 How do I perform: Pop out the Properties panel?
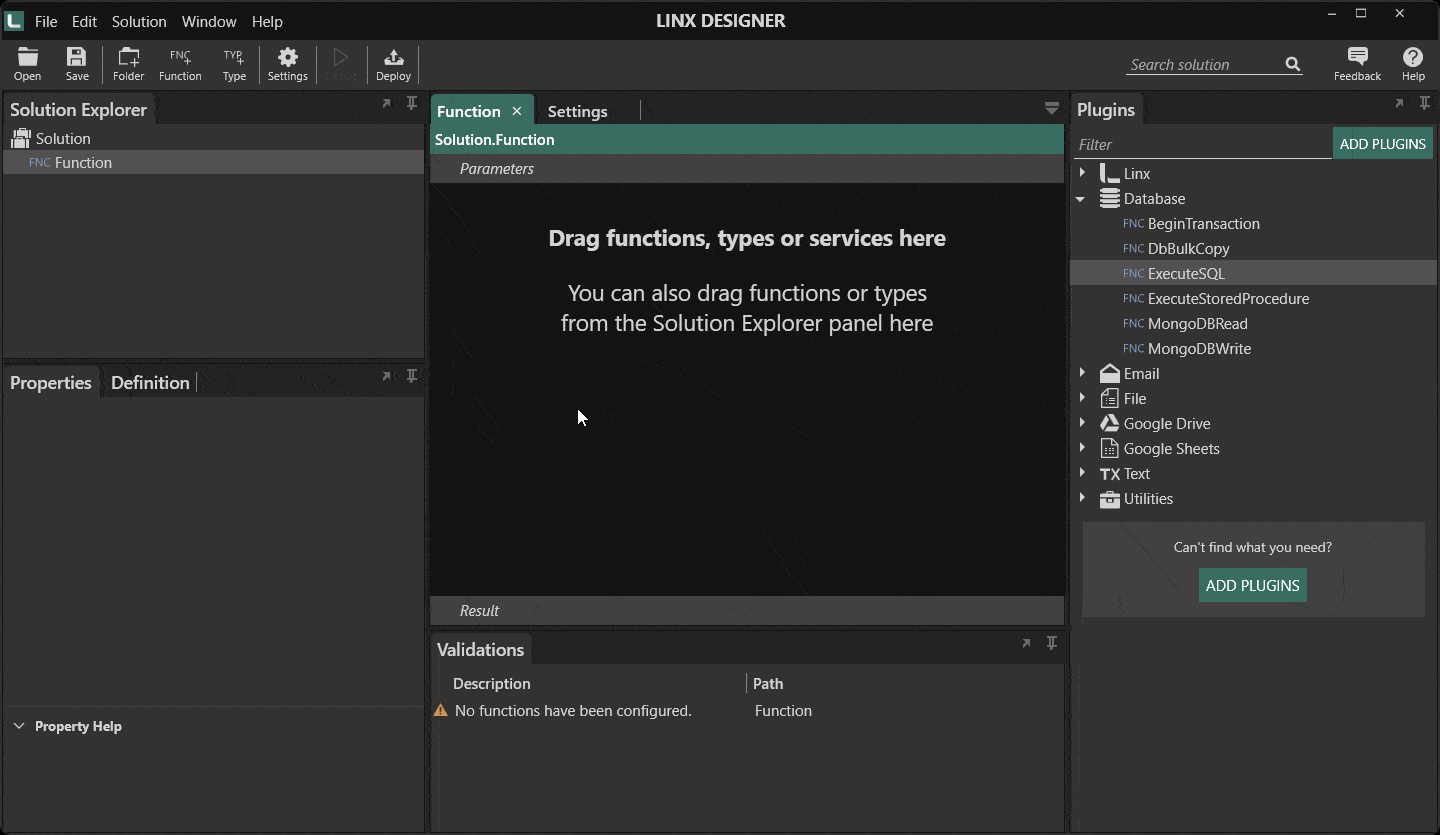point(386,376)
